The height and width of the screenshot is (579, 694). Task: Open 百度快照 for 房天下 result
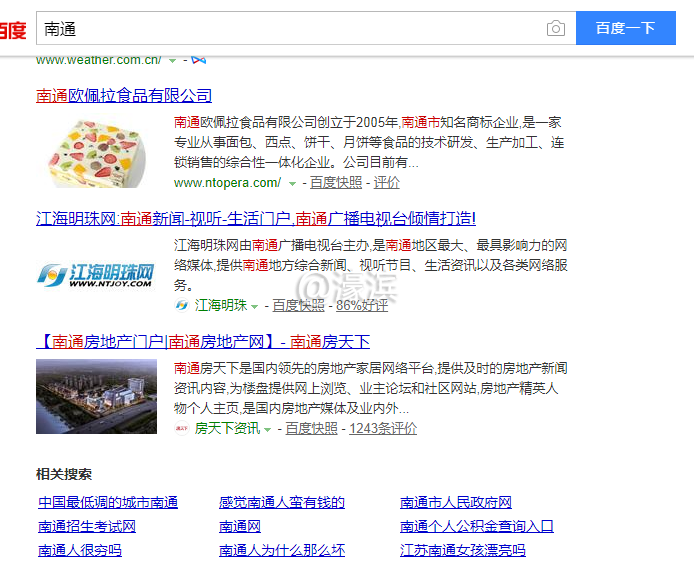(311, 428)
